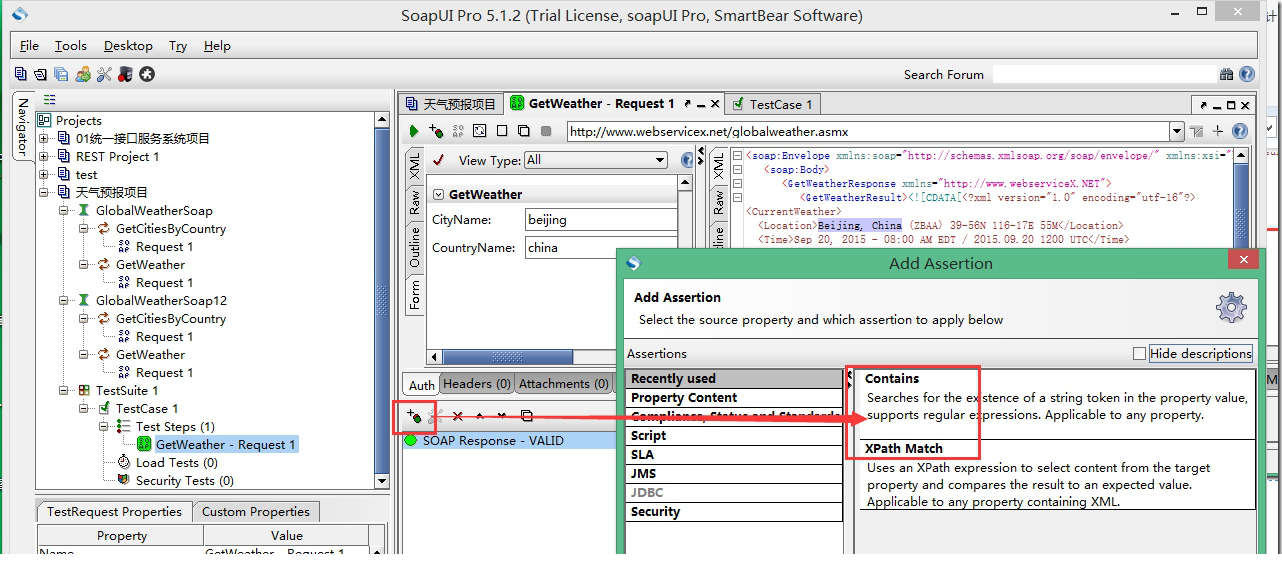Open the Try menu
Screen dimensions: 1282x576
tap(178, 45)
